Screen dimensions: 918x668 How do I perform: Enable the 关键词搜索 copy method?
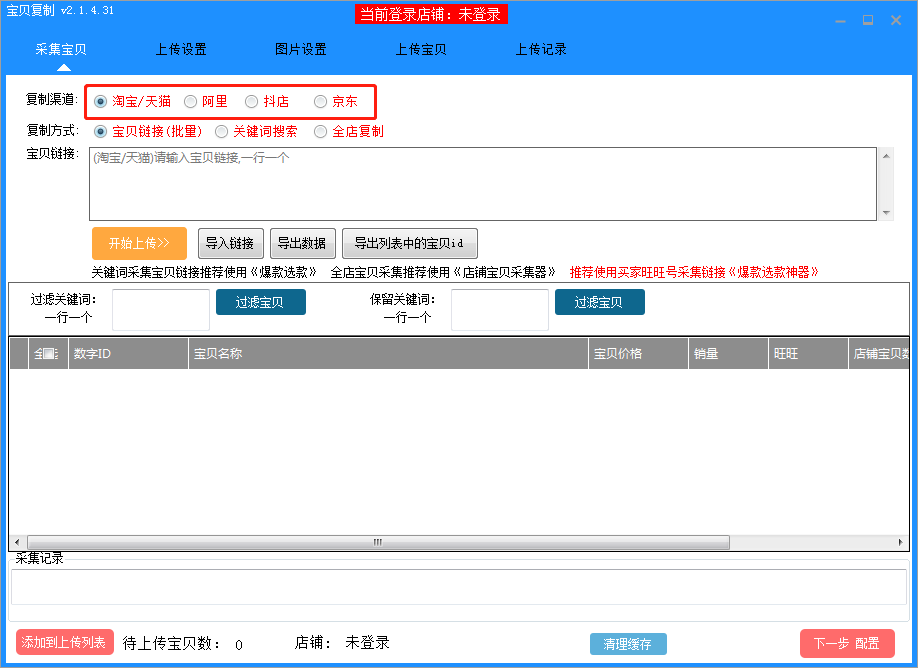pos(220,131)
